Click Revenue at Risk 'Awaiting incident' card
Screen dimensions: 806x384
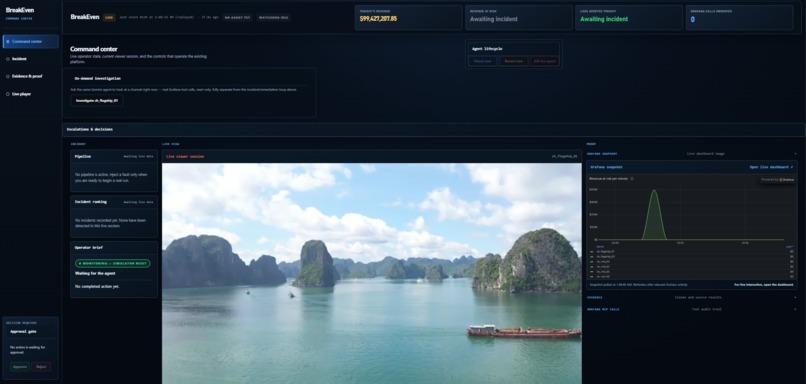pyautogui.click(x=519, y=17)
